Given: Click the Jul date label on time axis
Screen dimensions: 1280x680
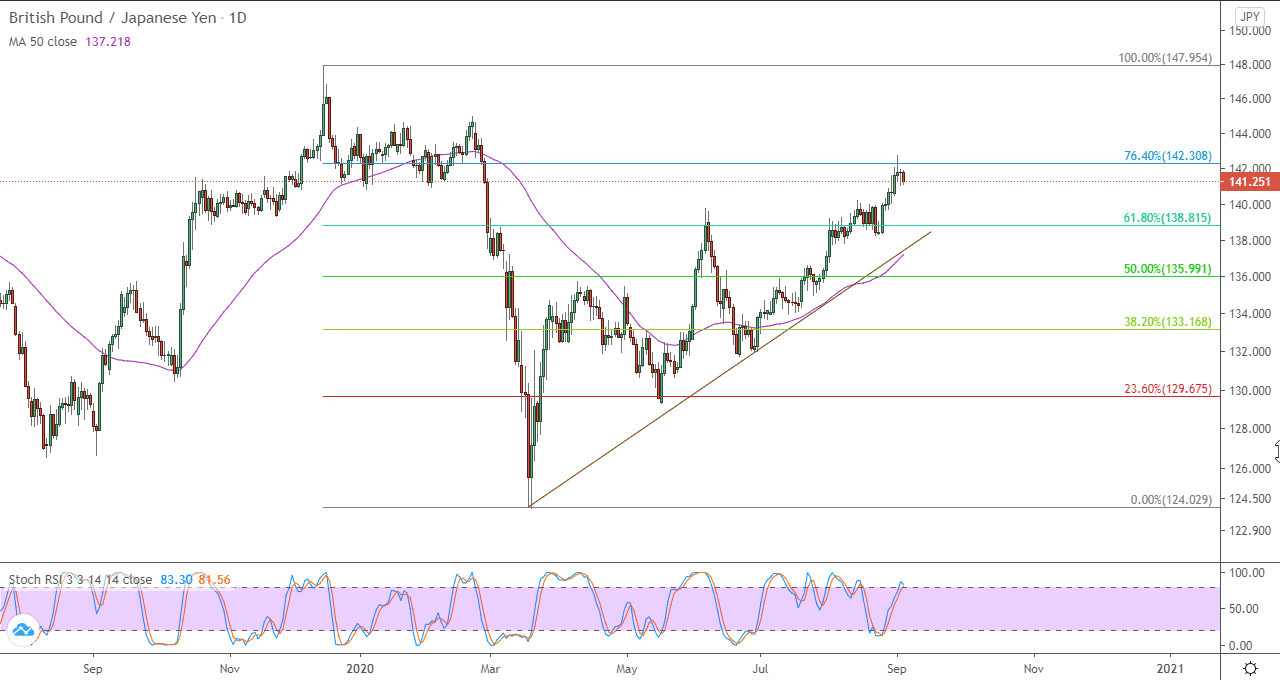Looking at the screenshot, I should [x=760, y=667].
